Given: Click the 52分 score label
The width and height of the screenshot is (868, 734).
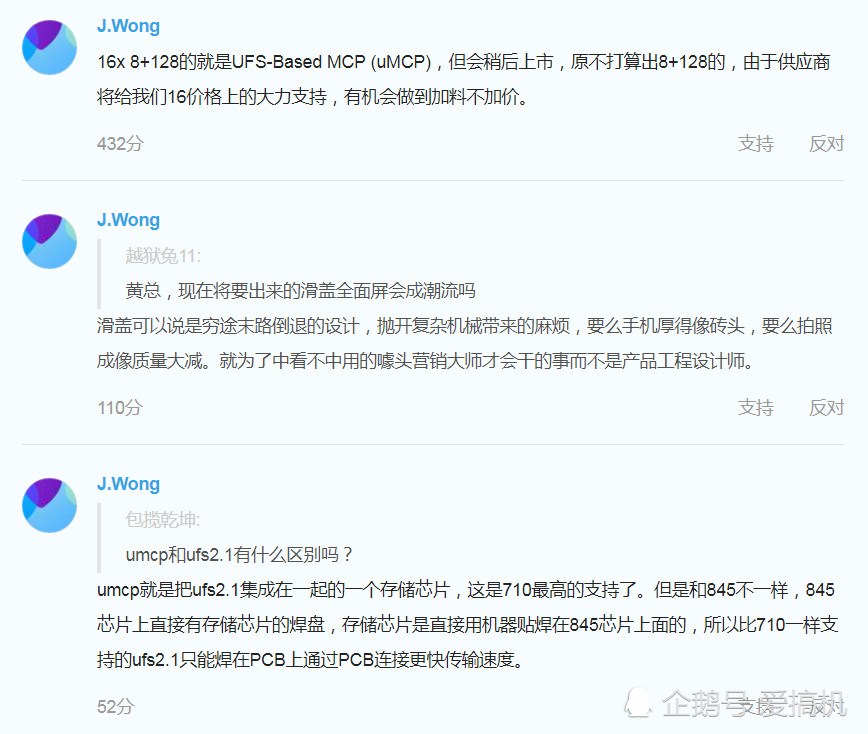Looking at the screenshot, I should coord(116,707).
